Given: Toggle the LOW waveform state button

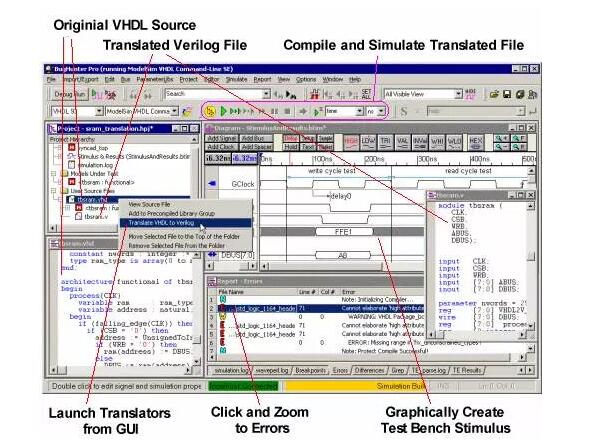Looking at the screenshot, I should (368, 142).
